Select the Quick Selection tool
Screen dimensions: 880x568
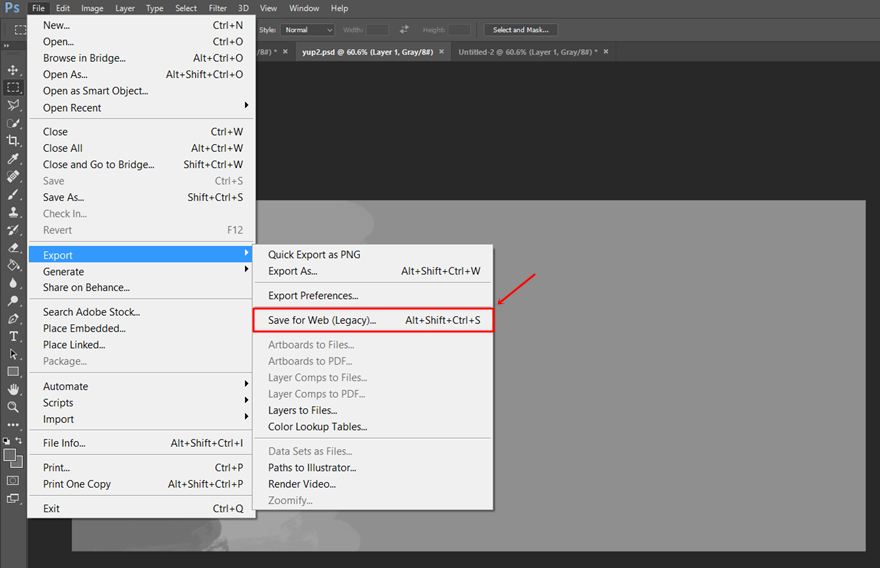click(13, 123)
